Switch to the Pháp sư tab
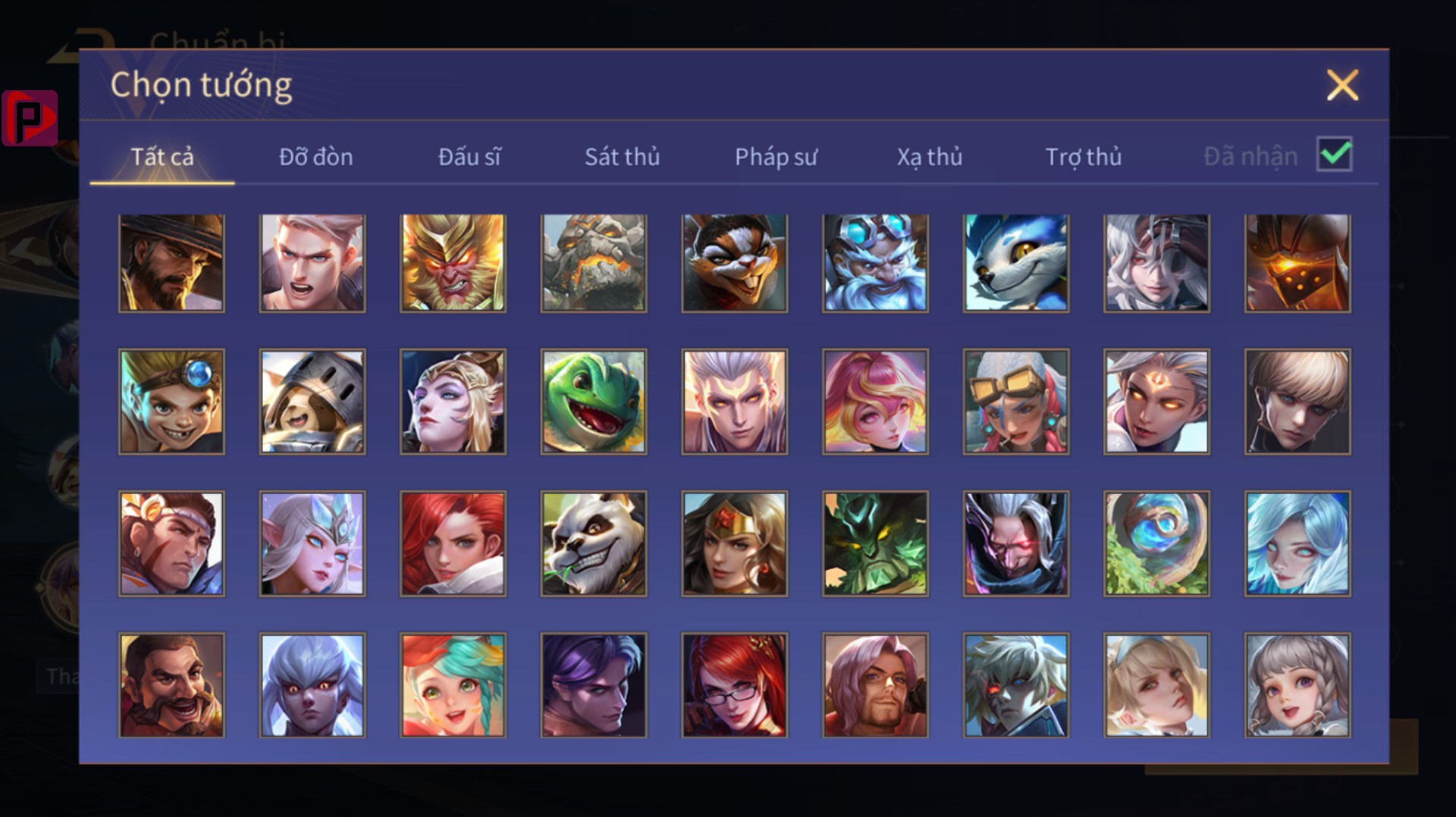This screenshot has width=1456, height=817. (x=776, y=157)
